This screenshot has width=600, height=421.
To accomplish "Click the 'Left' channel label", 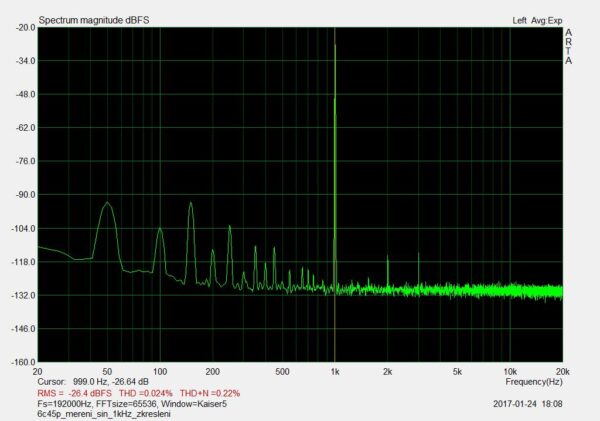I will (519, 21).
